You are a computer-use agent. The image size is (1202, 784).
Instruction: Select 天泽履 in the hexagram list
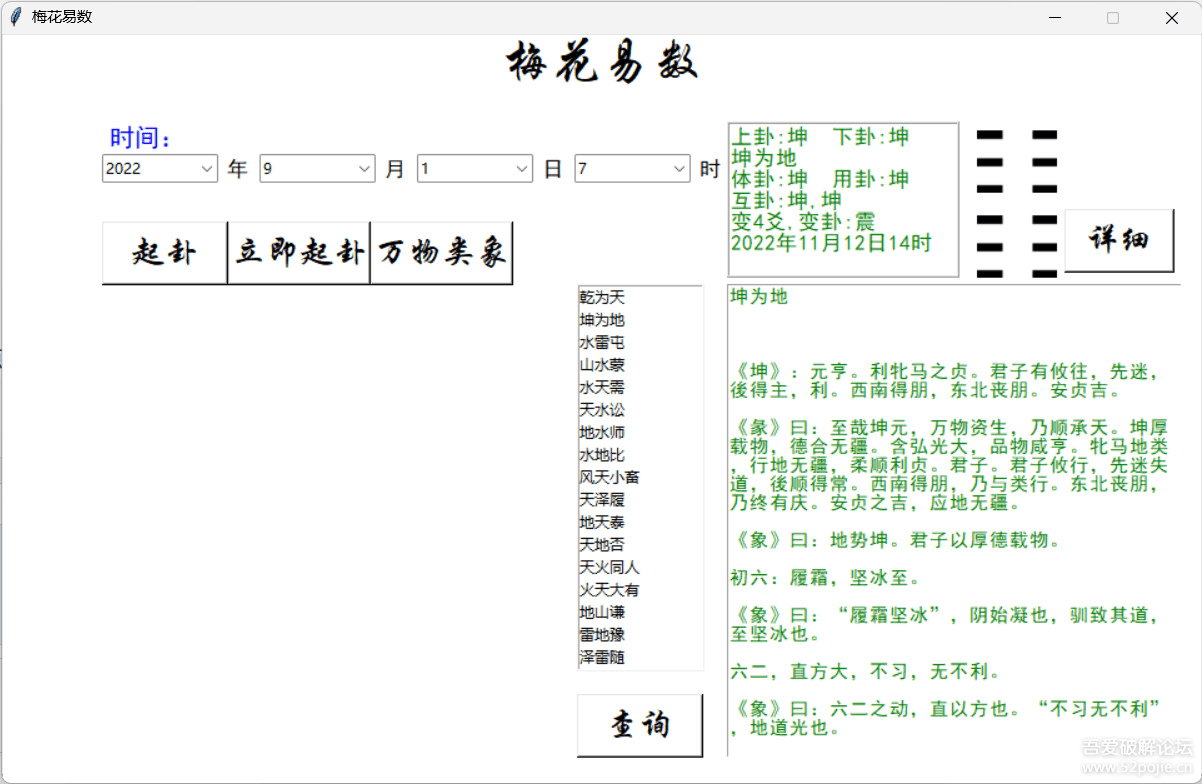pyautogui.click(x=602, y=500)
